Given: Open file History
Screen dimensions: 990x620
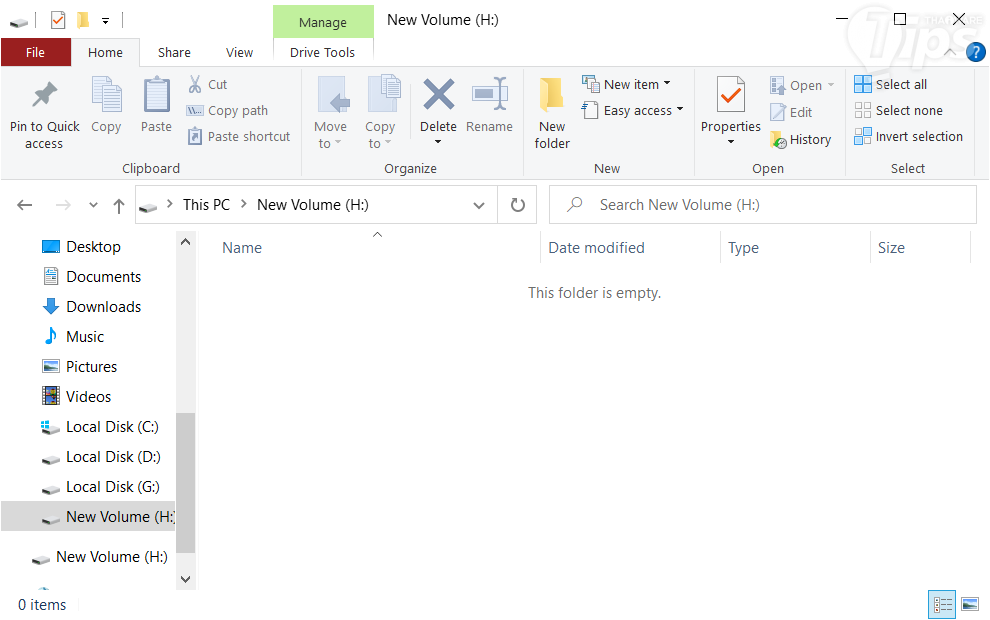Looking at the screenshot, I should (801, 140).
